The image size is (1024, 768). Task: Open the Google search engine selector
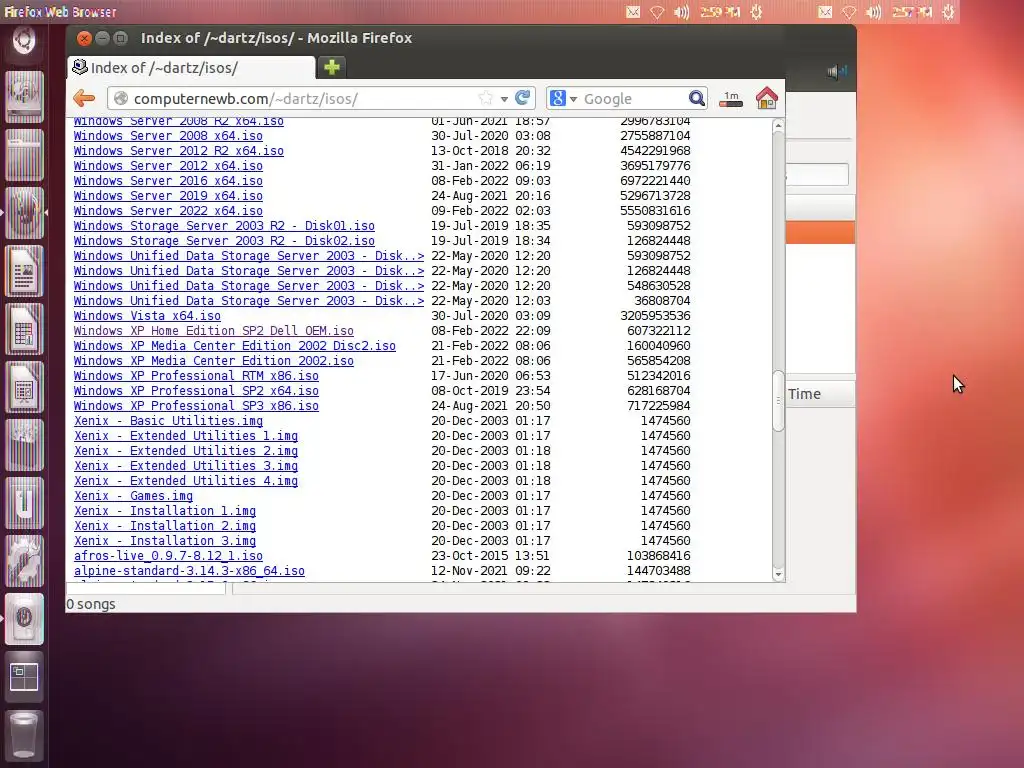[564, 99]
